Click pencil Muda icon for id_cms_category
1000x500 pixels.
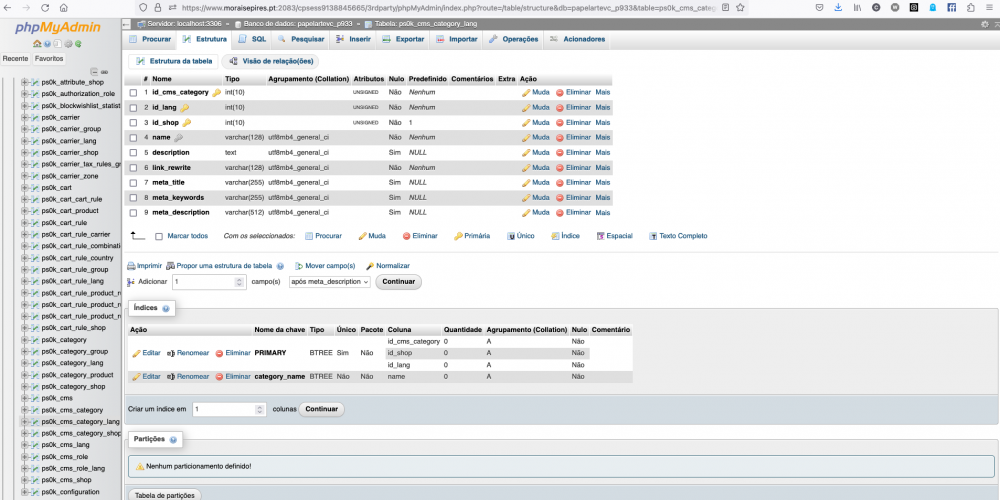(526, 92)
